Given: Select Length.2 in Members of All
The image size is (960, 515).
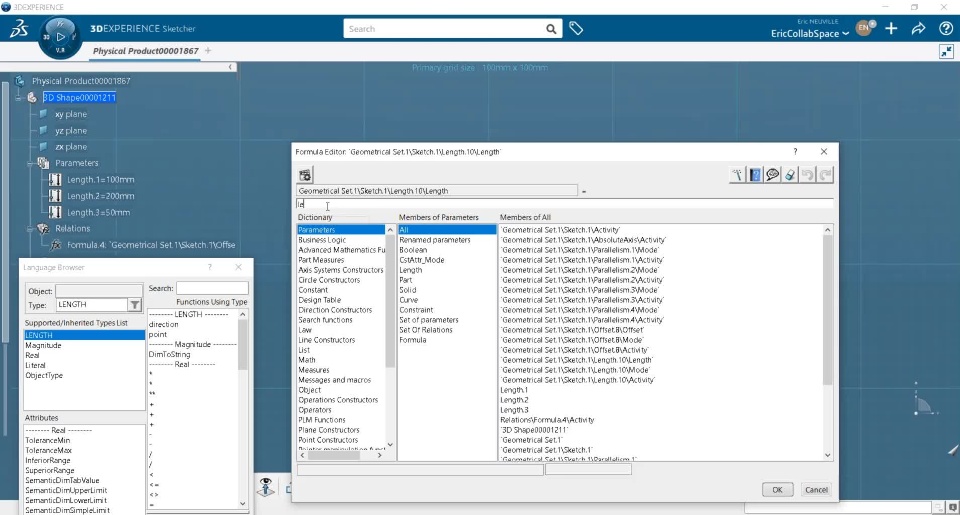Looking at the screenshot, I should [x=514, y=400].
